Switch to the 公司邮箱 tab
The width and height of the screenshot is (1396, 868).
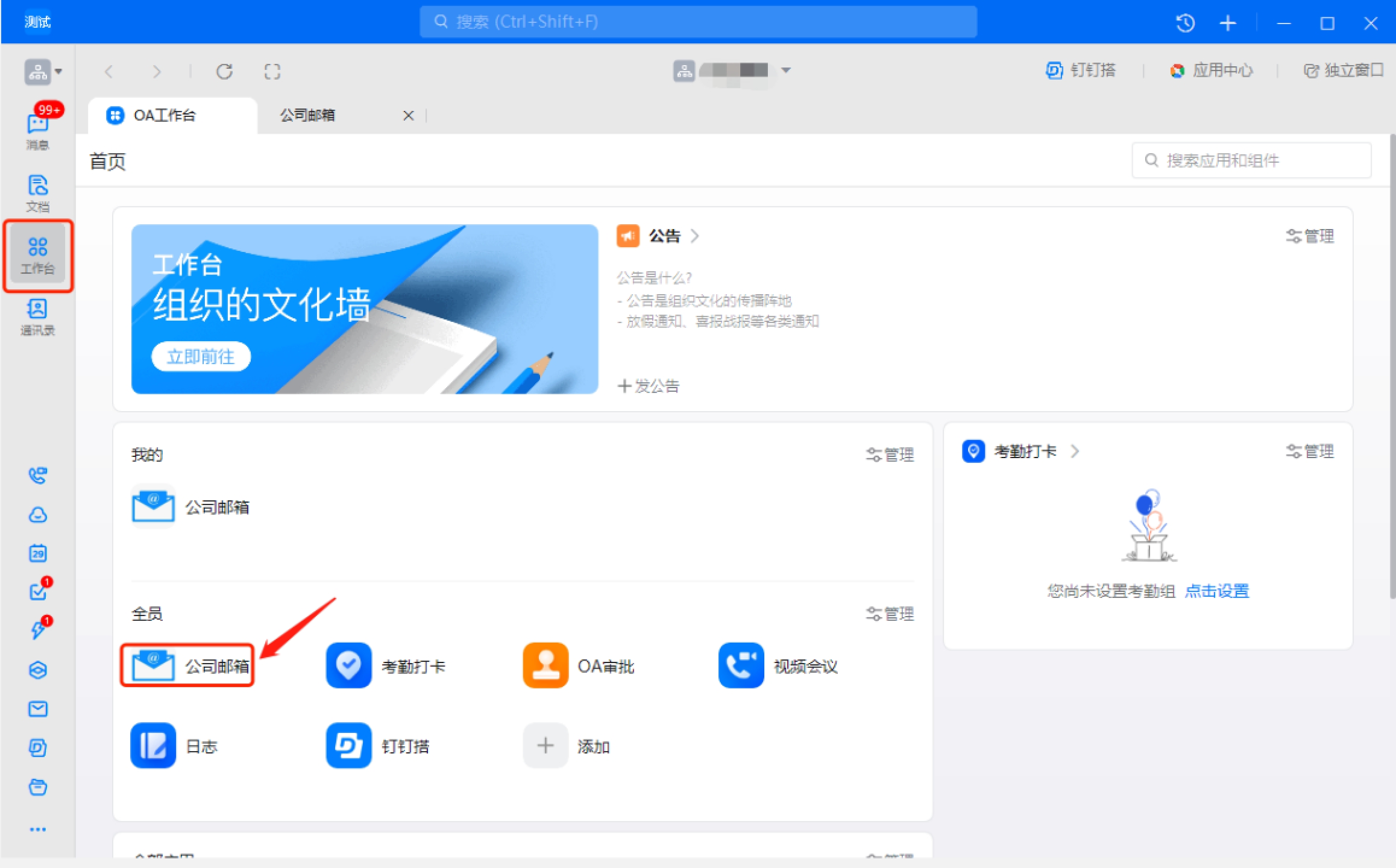[308, 115]
